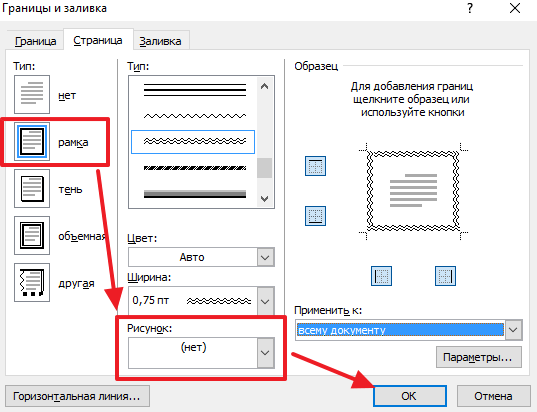
Task: Toggle the right border button in preview
Action: 445,276
